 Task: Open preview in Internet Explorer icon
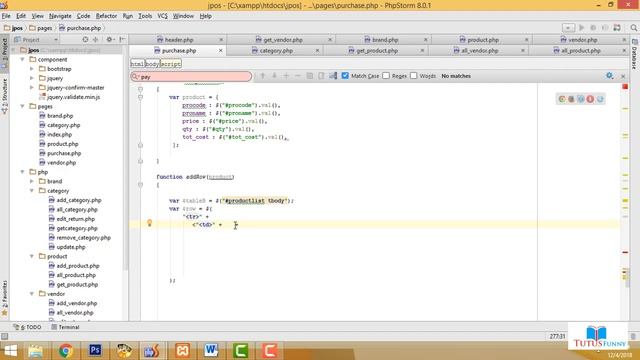click(600, 99)
